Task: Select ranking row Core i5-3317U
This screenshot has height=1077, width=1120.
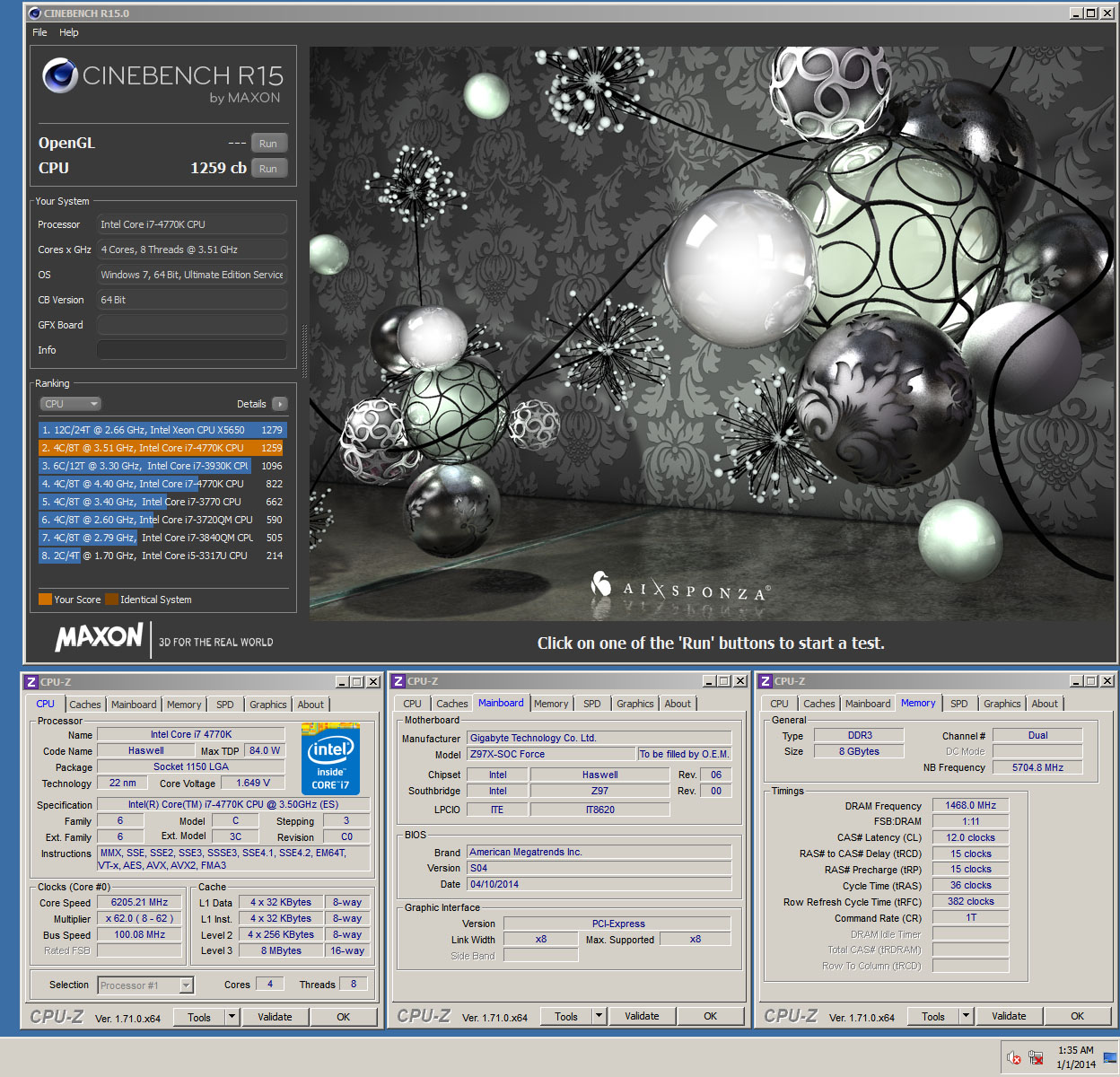Action: tap(162, 556)
